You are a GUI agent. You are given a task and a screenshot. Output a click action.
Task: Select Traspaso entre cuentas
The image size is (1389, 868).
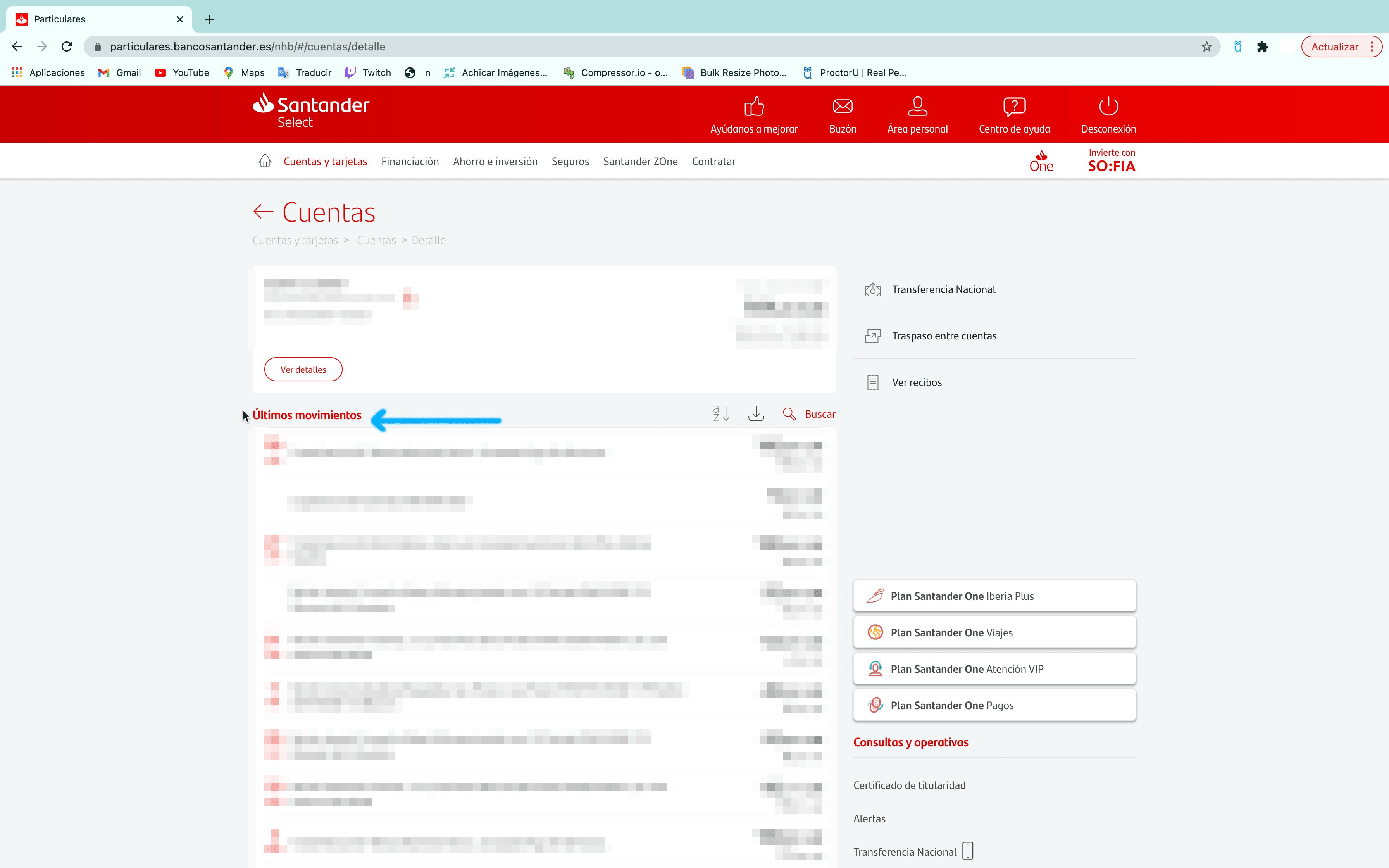point(944,336)
